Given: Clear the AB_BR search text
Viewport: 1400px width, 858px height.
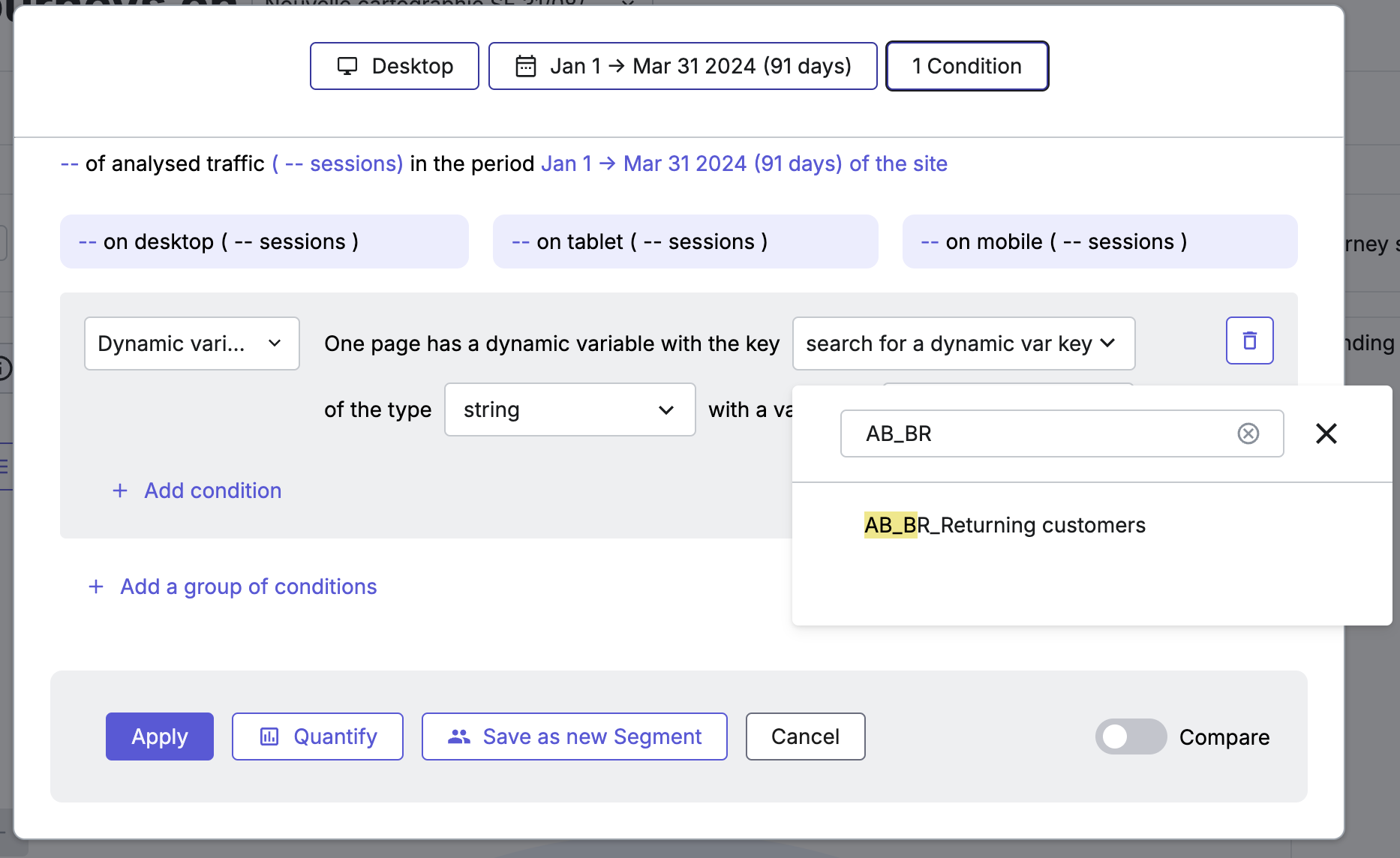Looking at the screenshot, I should click(x=1248, y=433).
